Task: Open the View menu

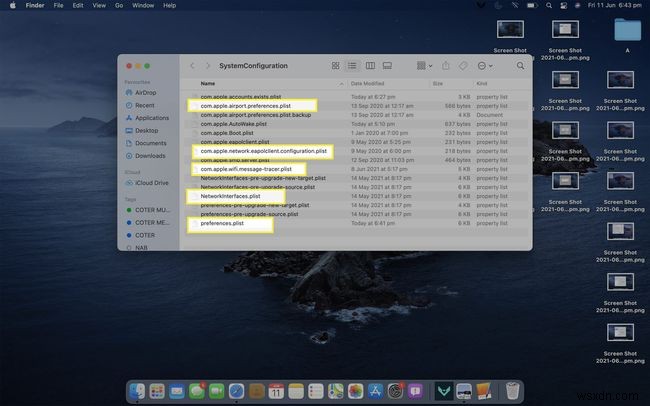Action: tap(99, 5)
